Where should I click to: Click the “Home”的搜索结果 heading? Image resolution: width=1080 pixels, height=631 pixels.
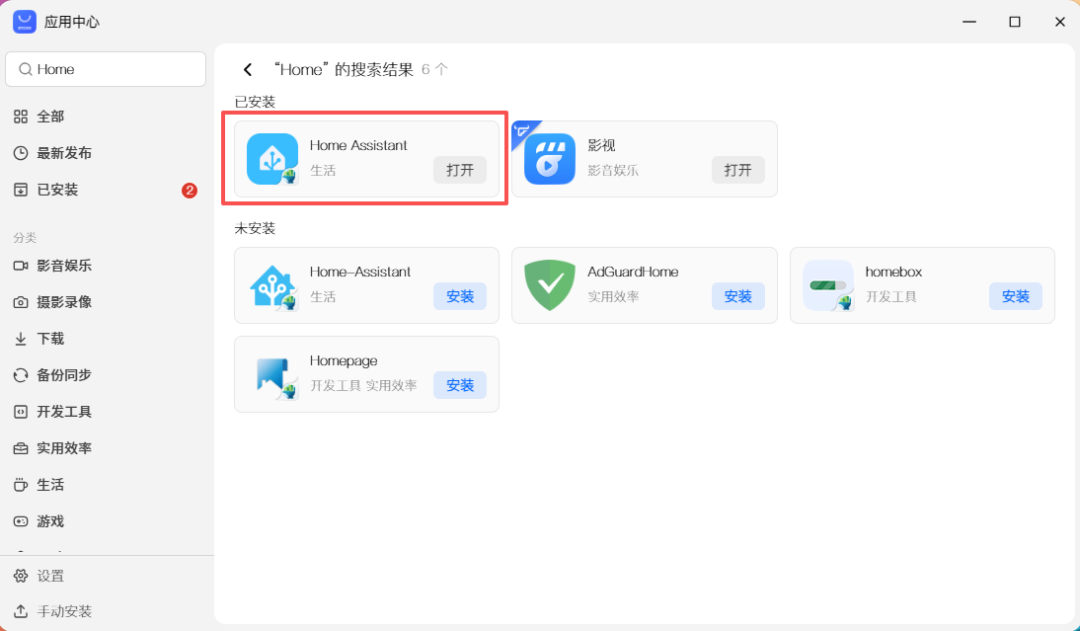click(343, 70)
